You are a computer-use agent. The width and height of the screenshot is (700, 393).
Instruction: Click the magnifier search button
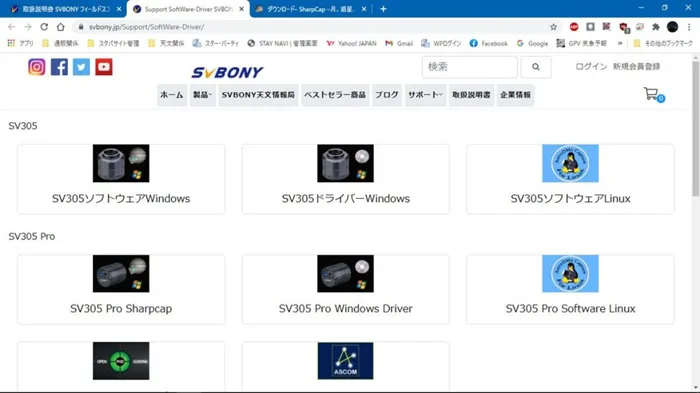[x=536, y=67]
